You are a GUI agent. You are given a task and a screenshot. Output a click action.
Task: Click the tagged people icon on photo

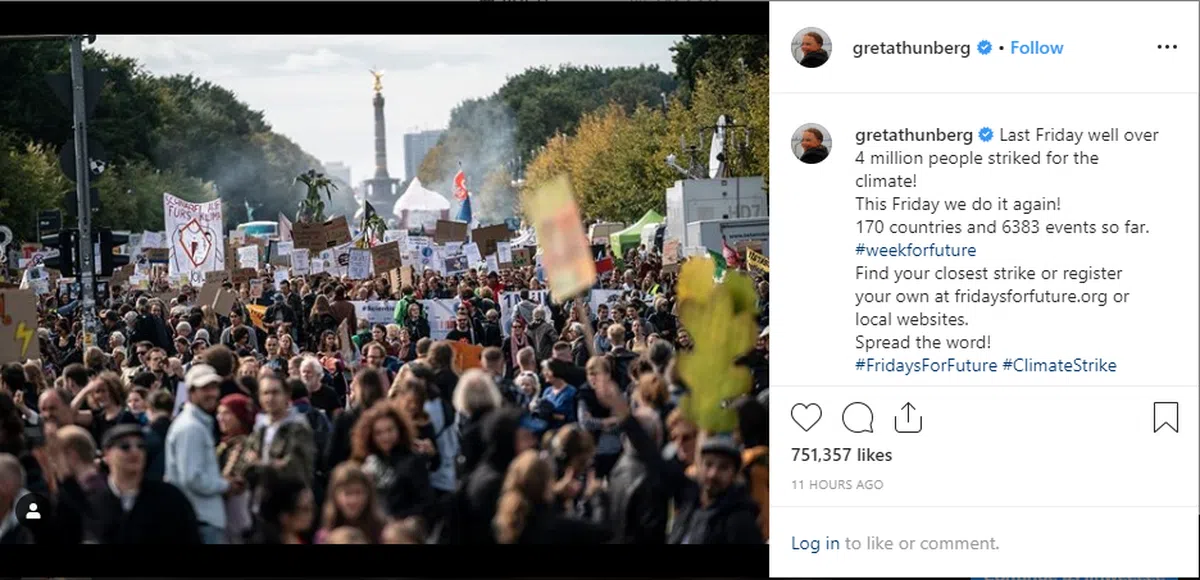tap(33, 510)
